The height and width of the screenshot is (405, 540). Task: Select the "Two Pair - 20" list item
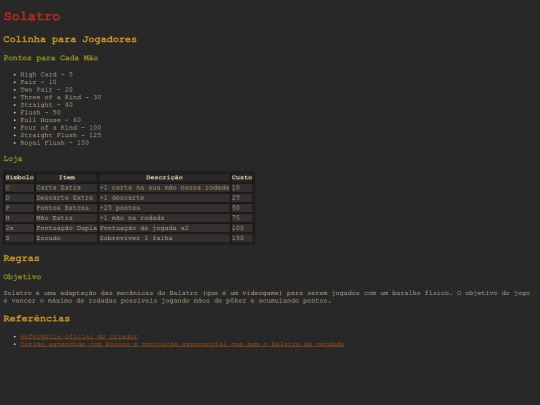(x=46, y=90)
